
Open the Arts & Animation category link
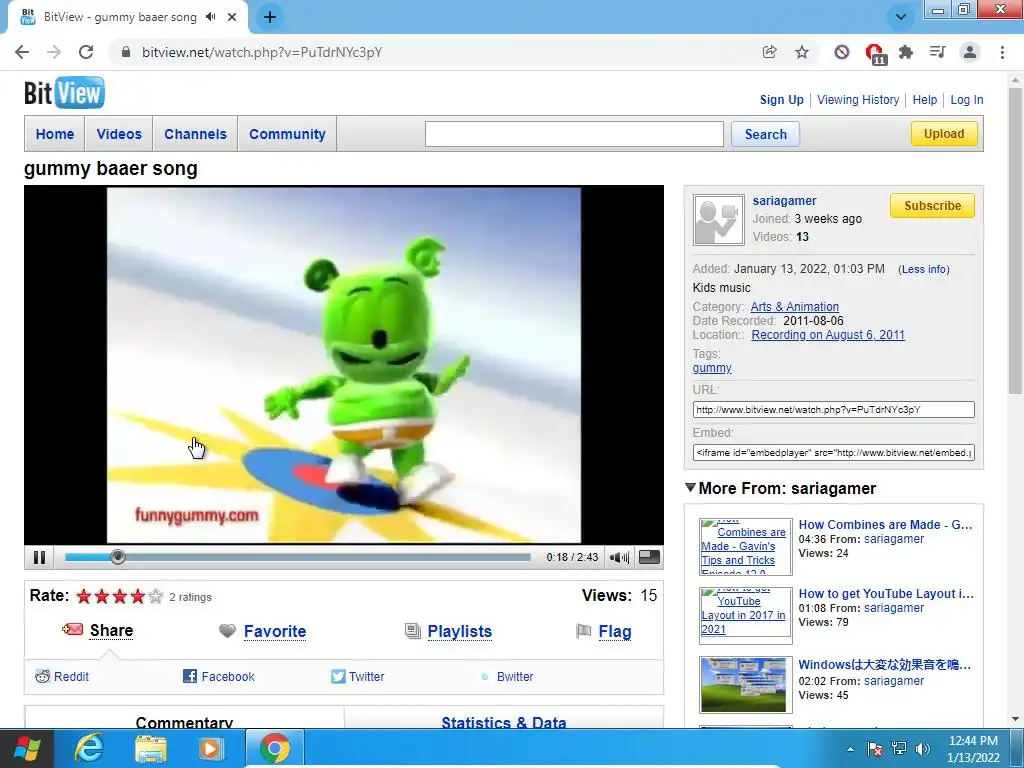[x=794, y=306]
